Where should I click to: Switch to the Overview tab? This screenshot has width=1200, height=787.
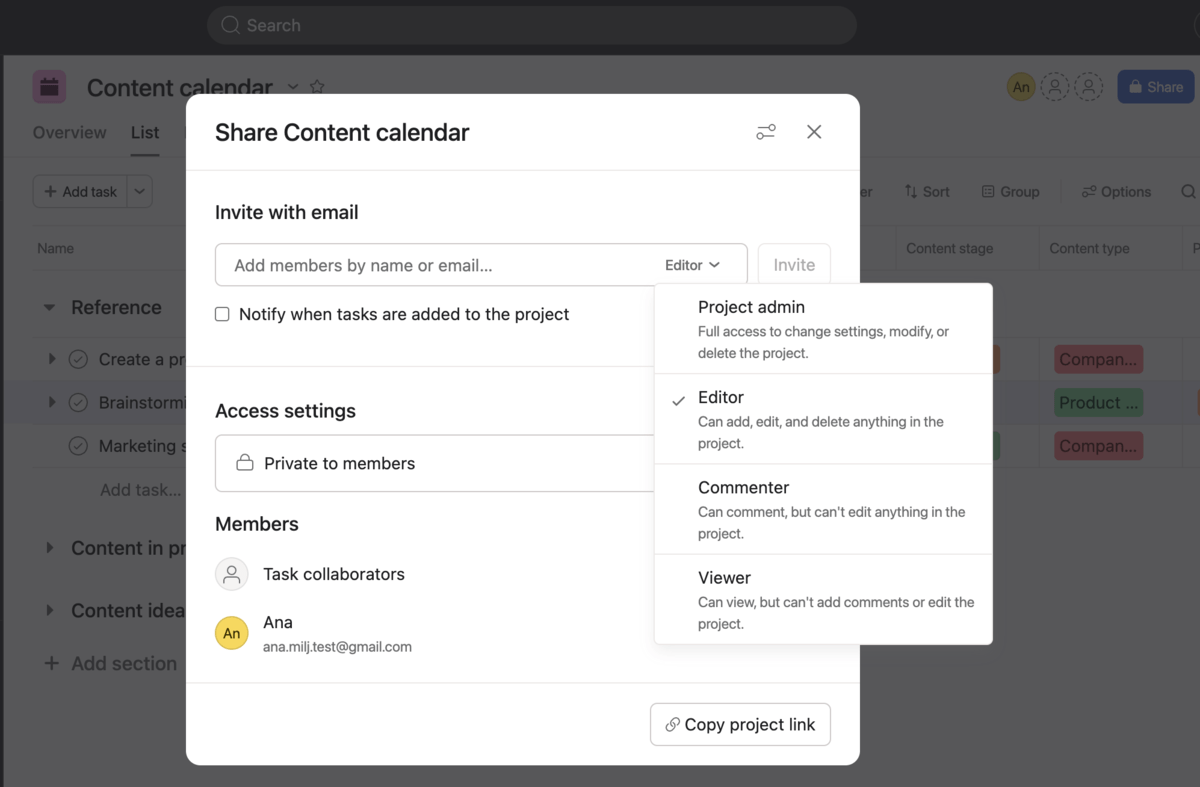pos(69,132)
